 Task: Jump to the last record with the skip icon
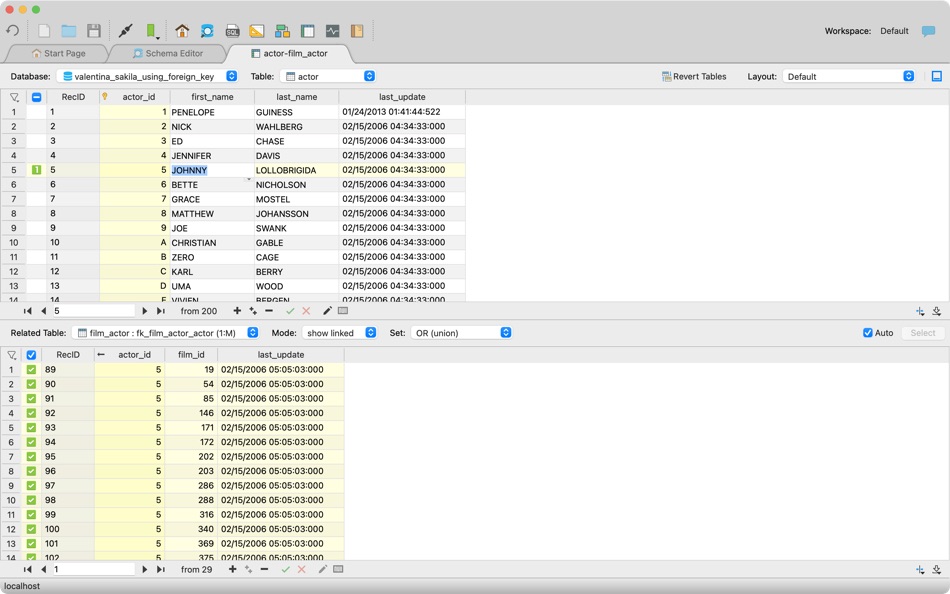click(x=163, y=311)
